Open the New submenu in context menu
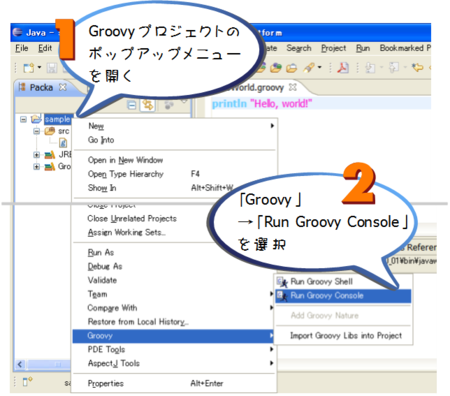Viewport: 450px width, 396px height. [175, 126]
